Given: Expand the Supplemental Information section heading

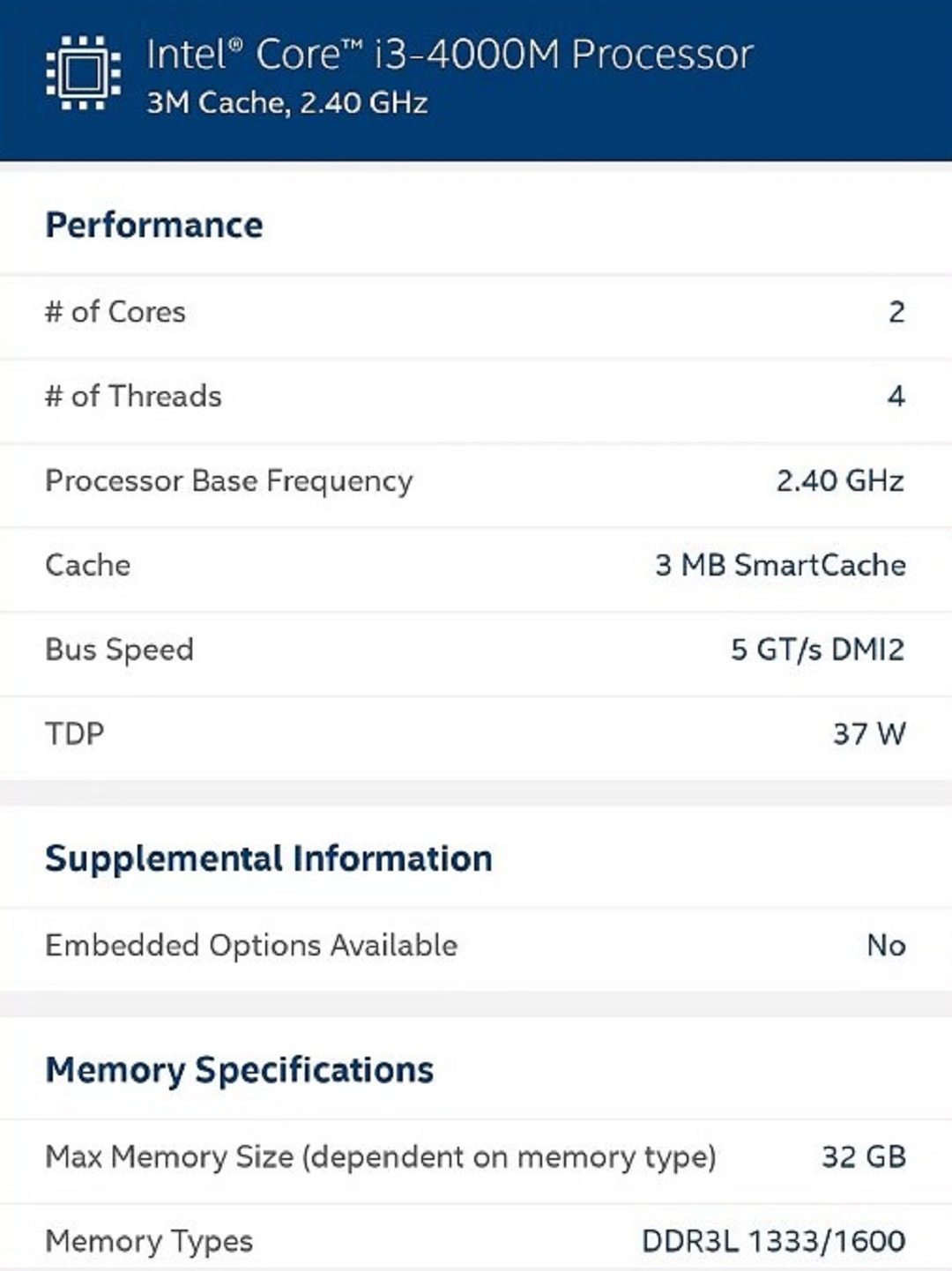Looking at the screenshot, I should click(269, 858).
